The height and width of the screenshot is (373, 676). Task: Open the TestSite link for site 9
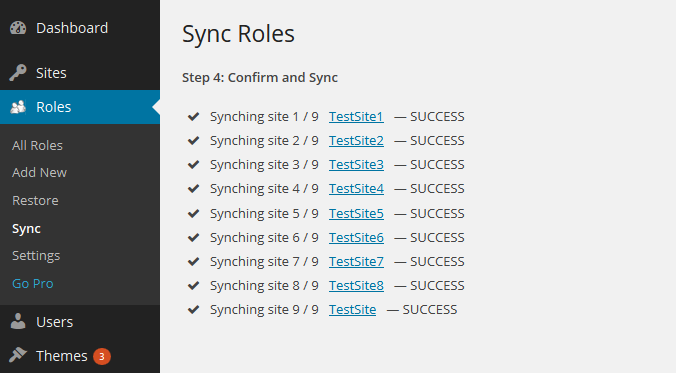point(353,310)
